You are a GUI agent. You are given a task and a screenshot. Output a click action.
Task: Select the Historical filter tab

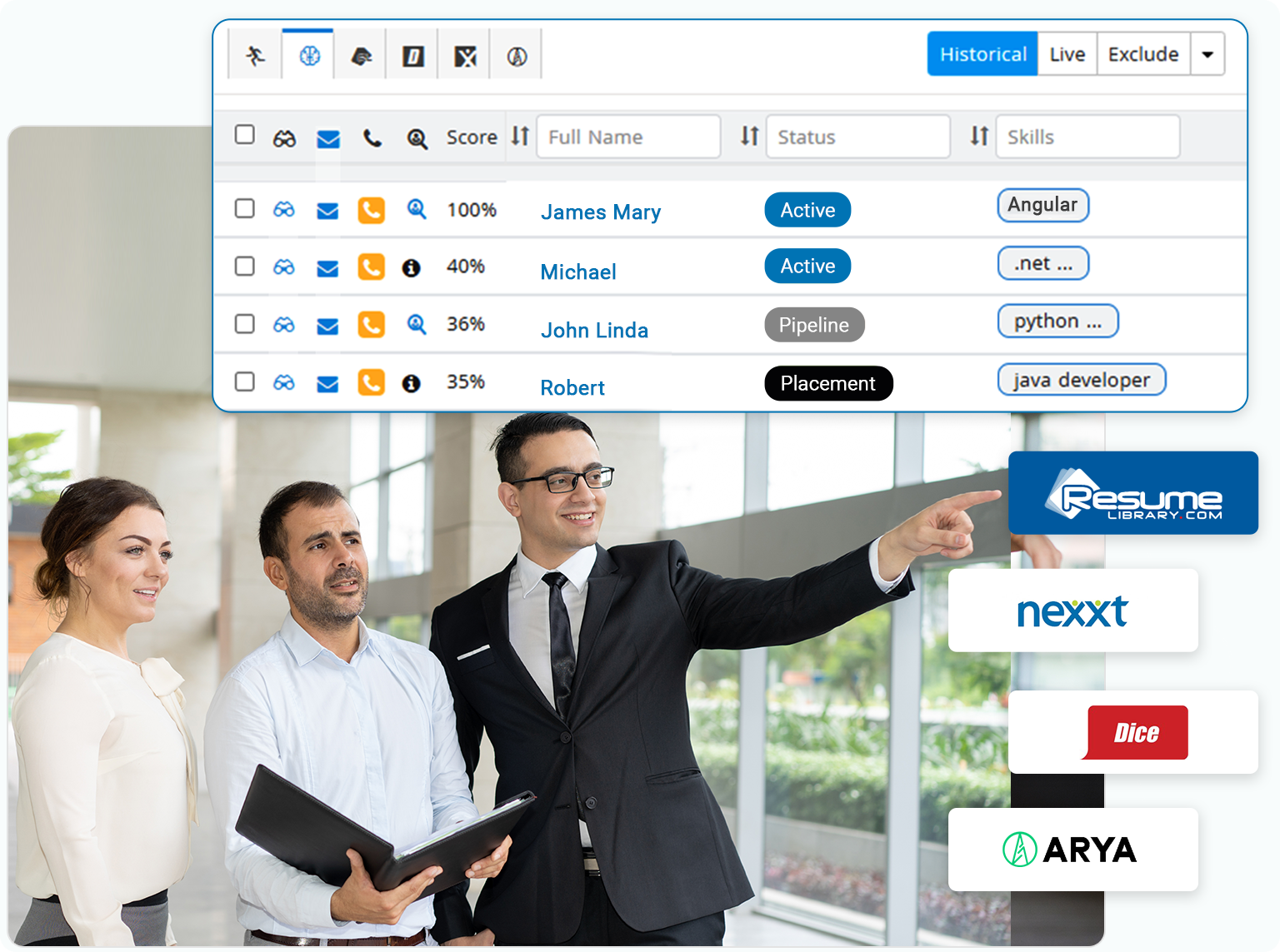coord(982,53)
